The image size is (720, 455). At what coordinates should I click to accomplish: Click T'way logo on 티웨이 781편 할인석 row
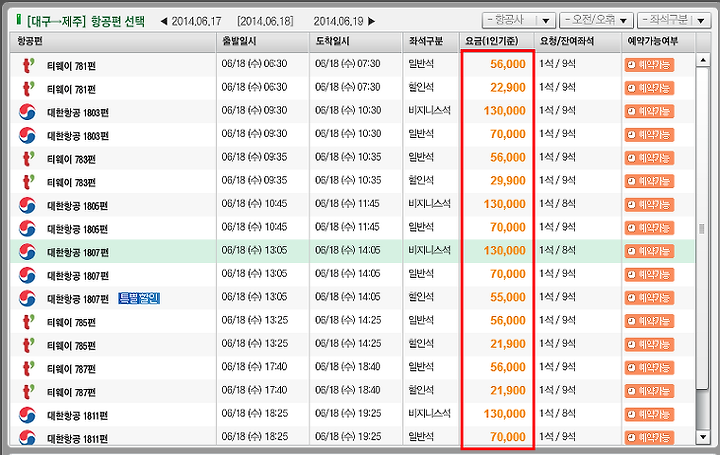coord(28,89)
